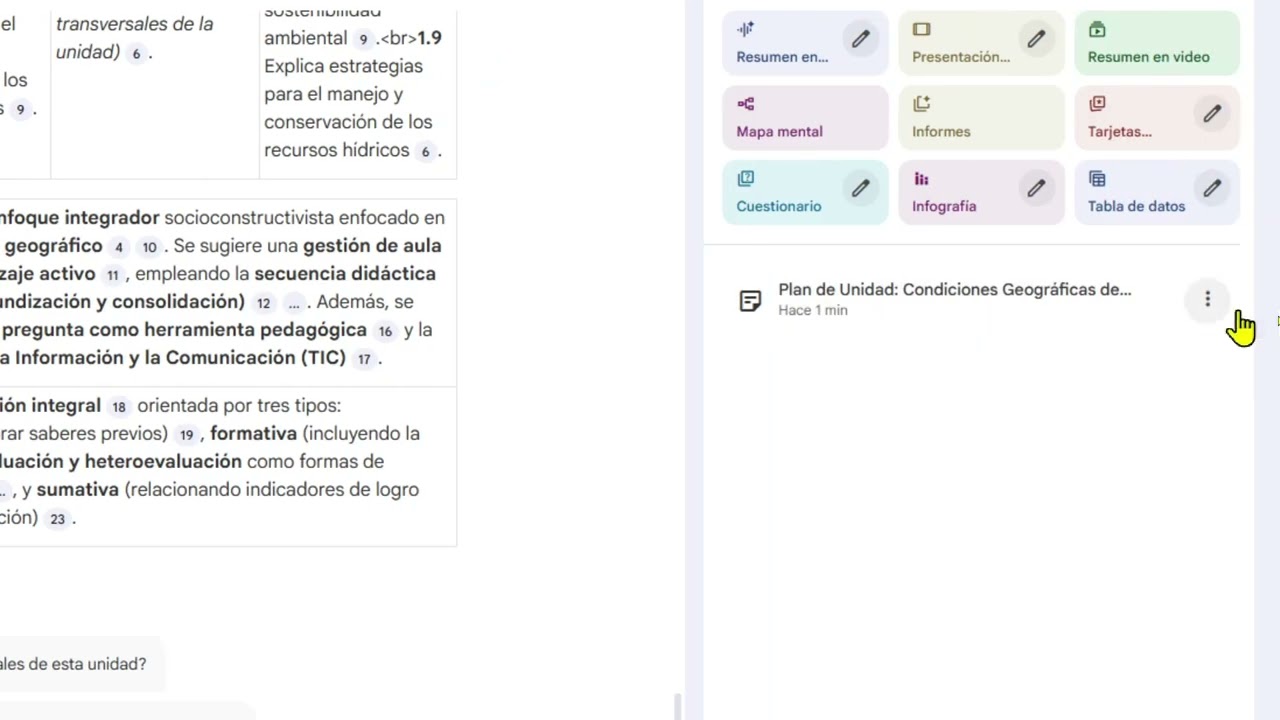Edit the Resumen en... audio settings pencil

coord(860,39)
